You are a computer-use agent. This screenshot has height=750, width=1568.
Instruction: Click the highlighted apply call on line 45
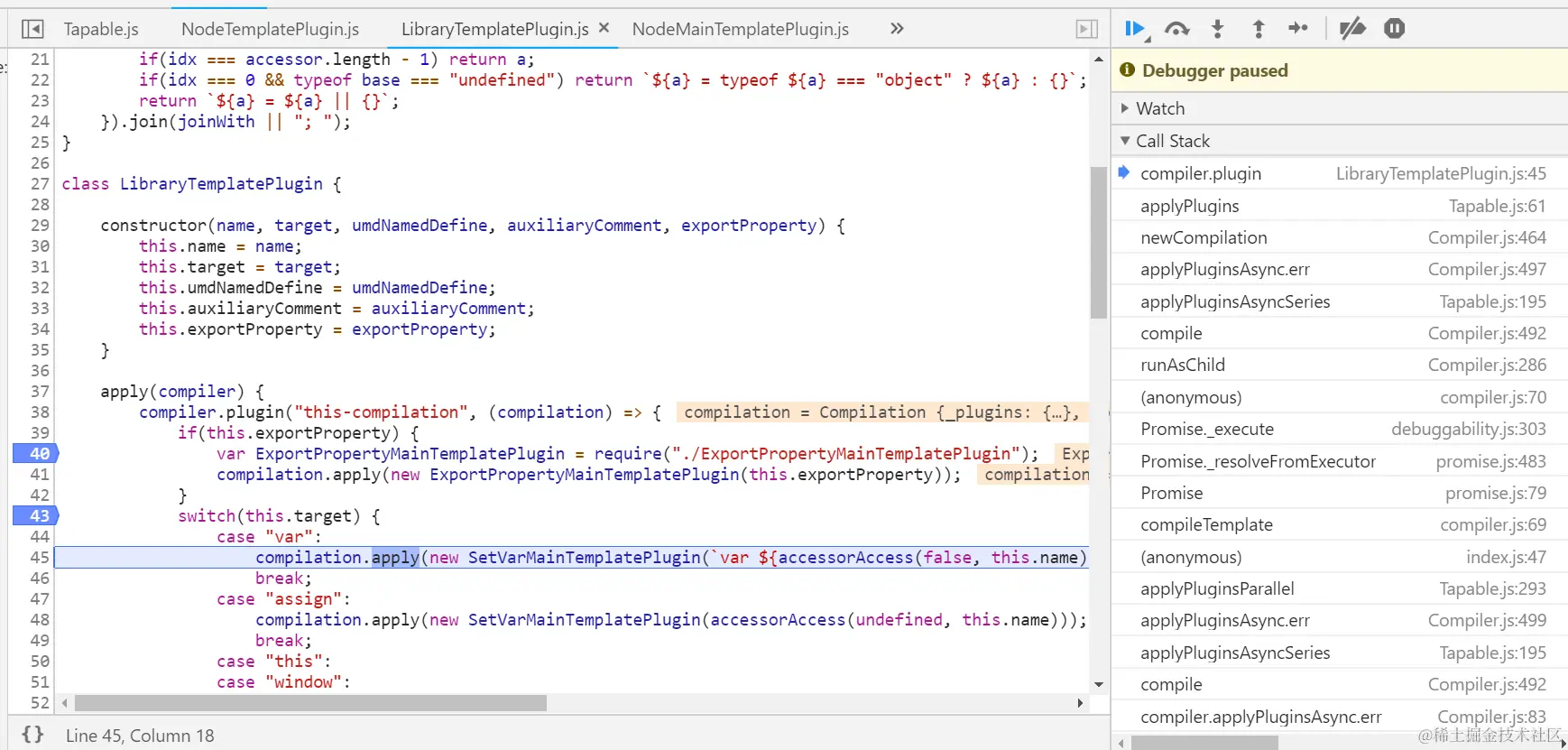395,557
